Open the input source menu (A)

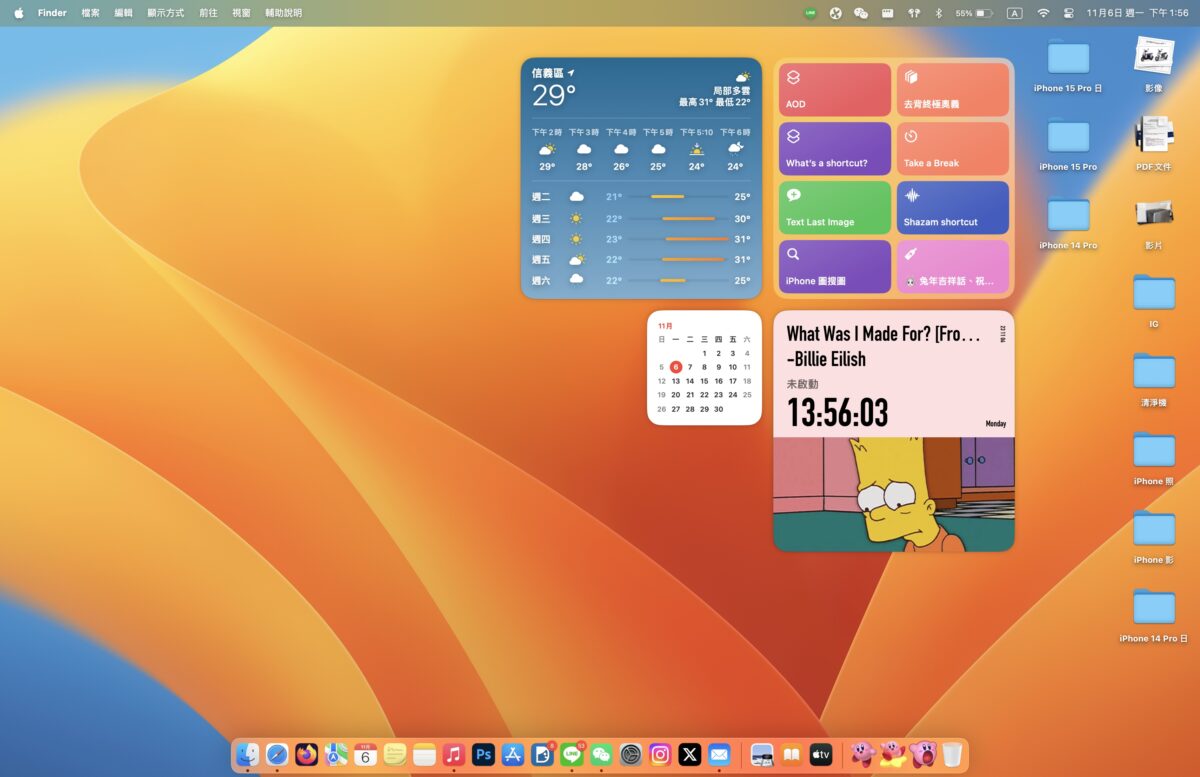coord(1015,13)
